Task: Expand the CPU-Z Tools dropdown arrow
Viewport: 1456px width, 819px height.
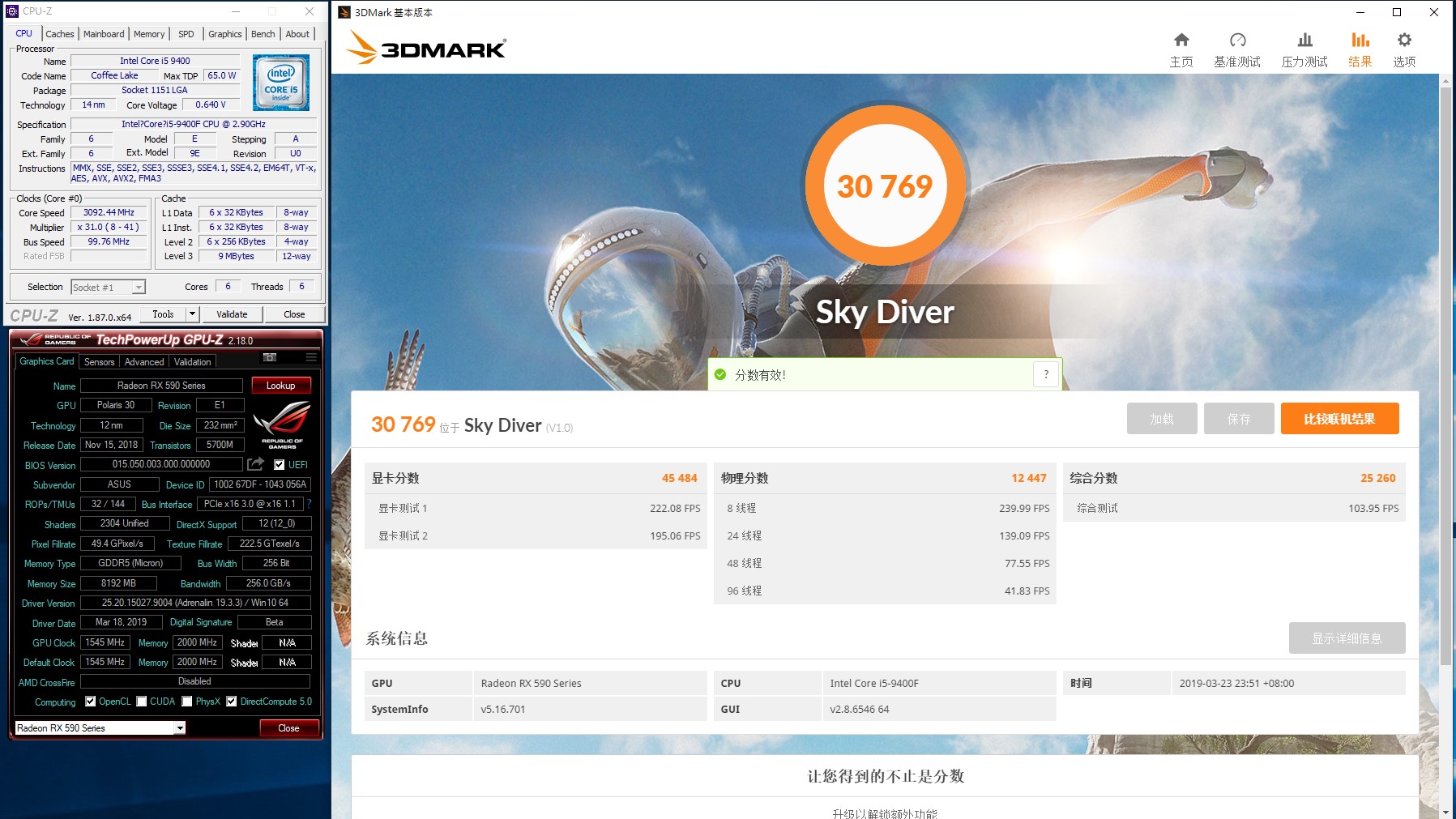Action: click(192, 314)
